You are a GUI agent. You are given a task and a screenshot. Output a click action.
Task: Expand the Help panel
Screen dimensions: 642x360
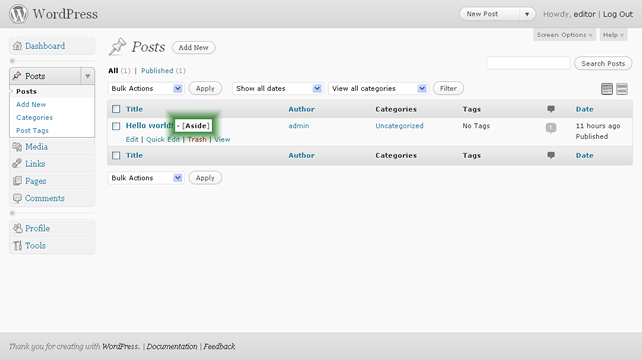click(x=613, y=35)
